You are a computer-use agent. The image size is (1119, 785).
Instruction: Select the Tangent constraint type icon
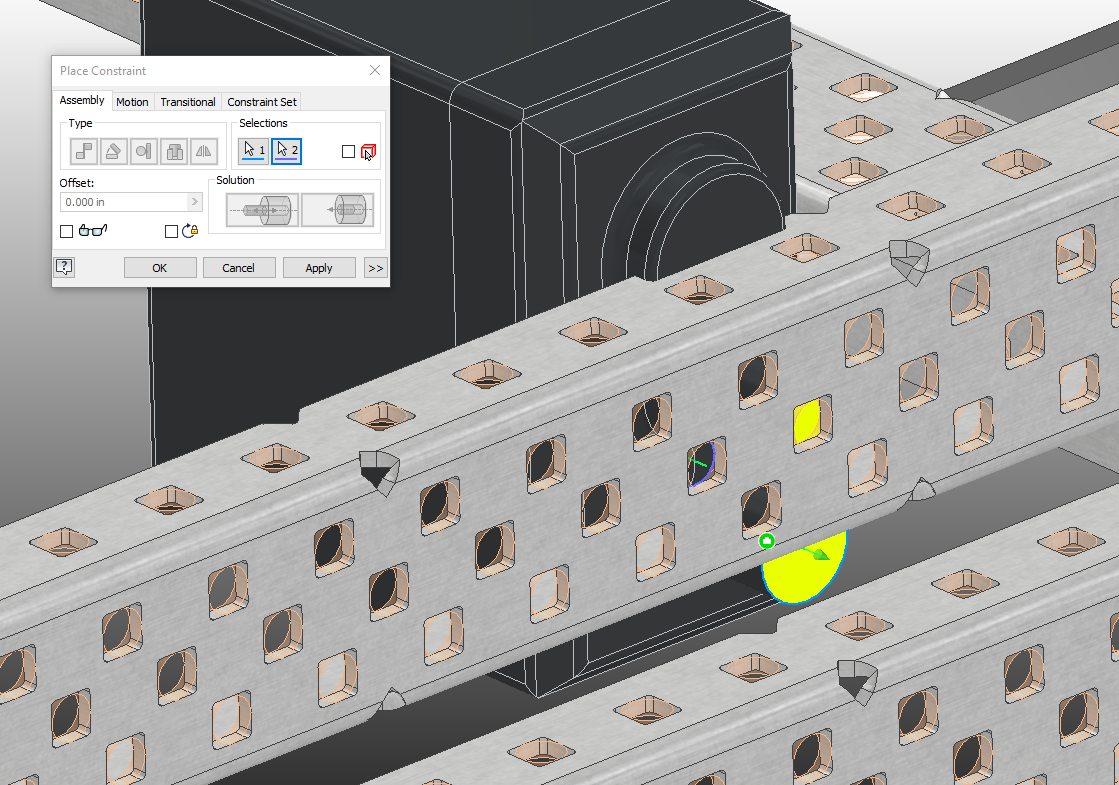(143, 151)
